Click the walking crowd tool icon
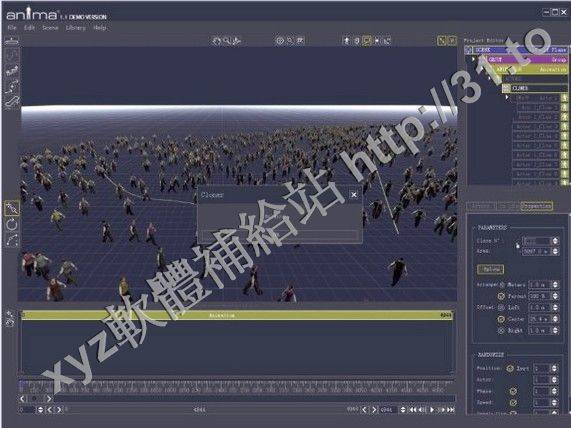 12,70
